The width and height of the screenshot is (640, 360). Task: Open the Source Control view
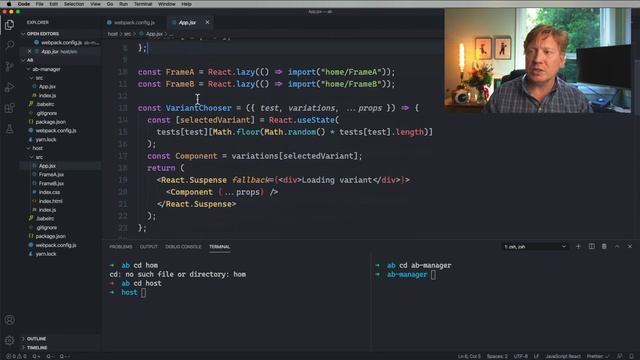tap(9, 66)
